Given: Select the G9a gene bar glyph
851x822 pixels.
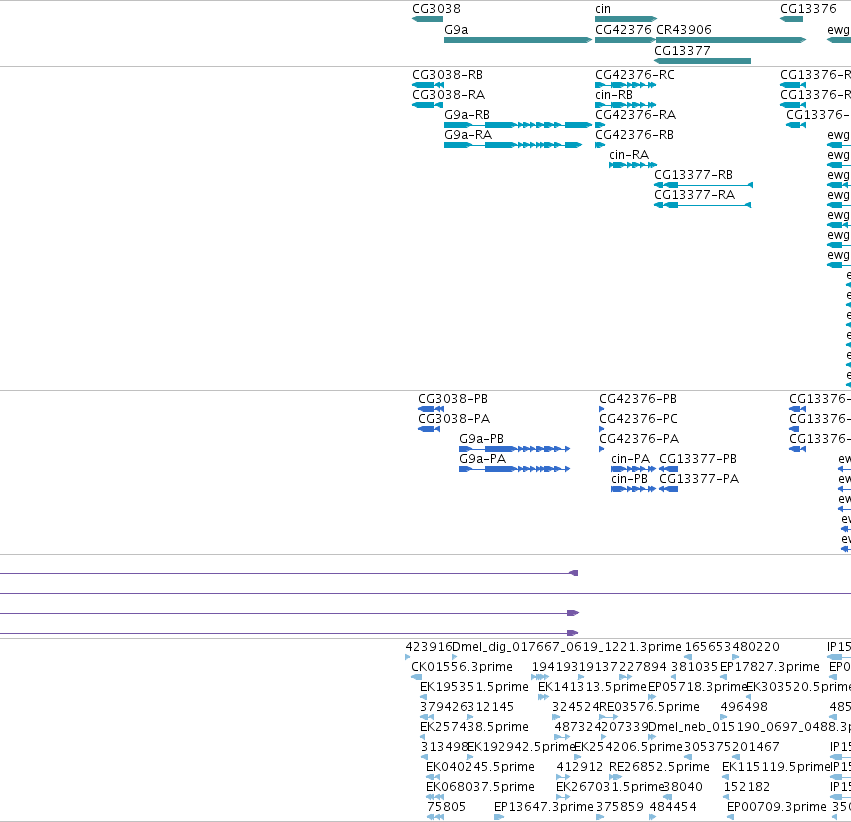Looking at the screenshot, I should tap(518, 40).
